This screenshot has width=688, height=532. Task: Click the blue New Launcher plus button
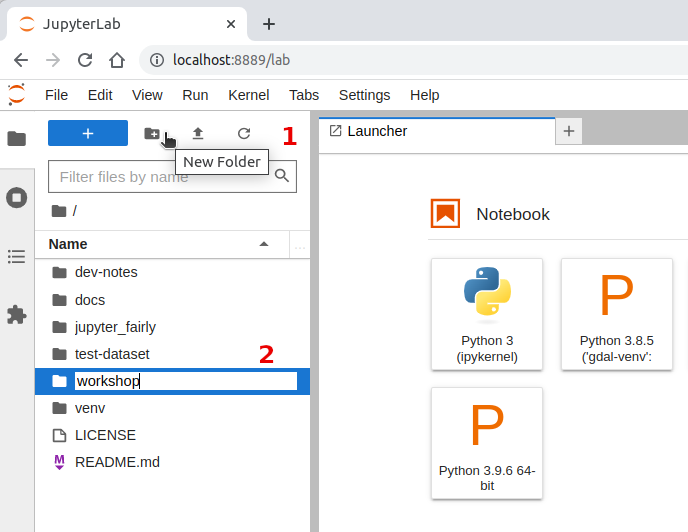coord(88,133)
